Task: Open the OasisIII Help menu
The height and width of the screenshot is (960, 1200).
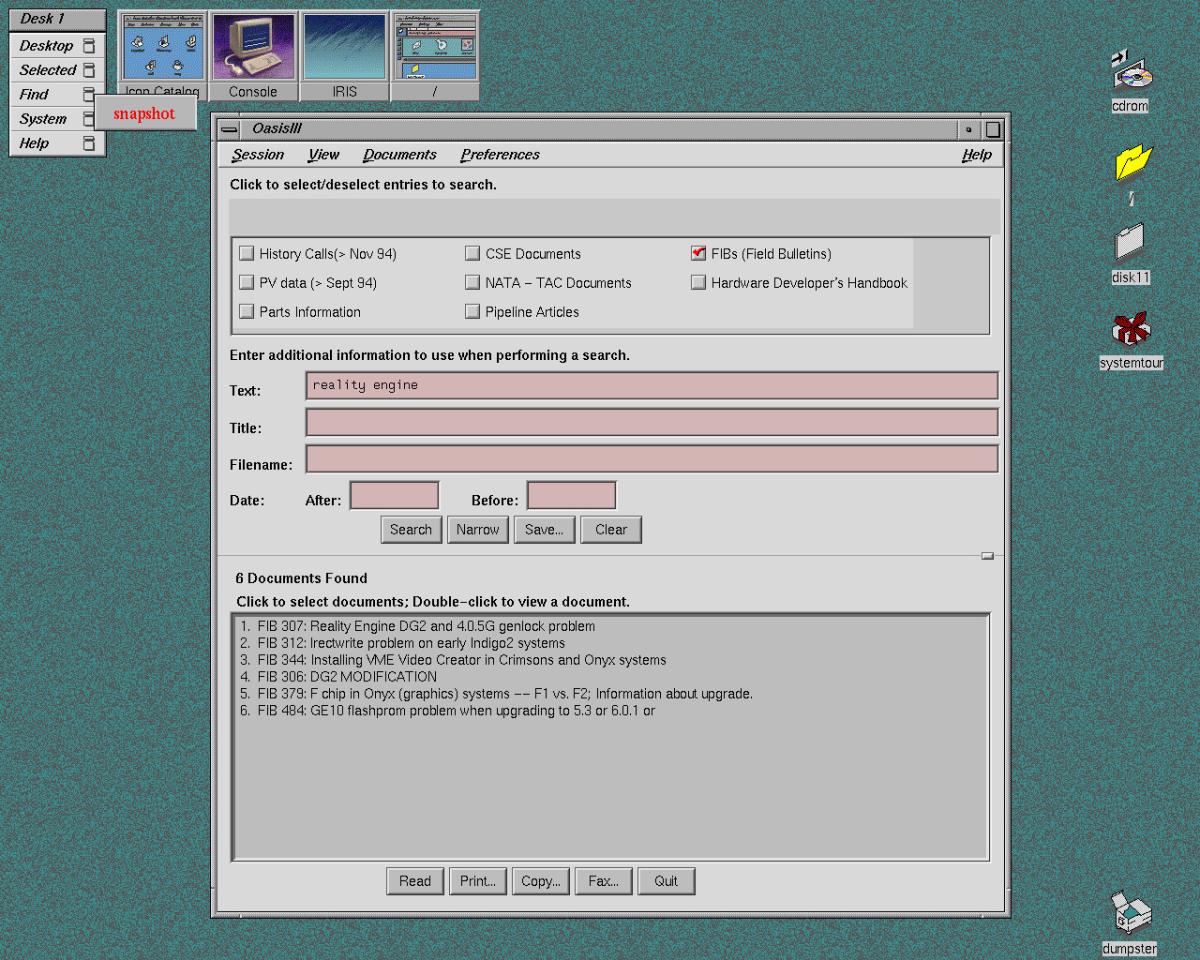Action: [977, 155]
